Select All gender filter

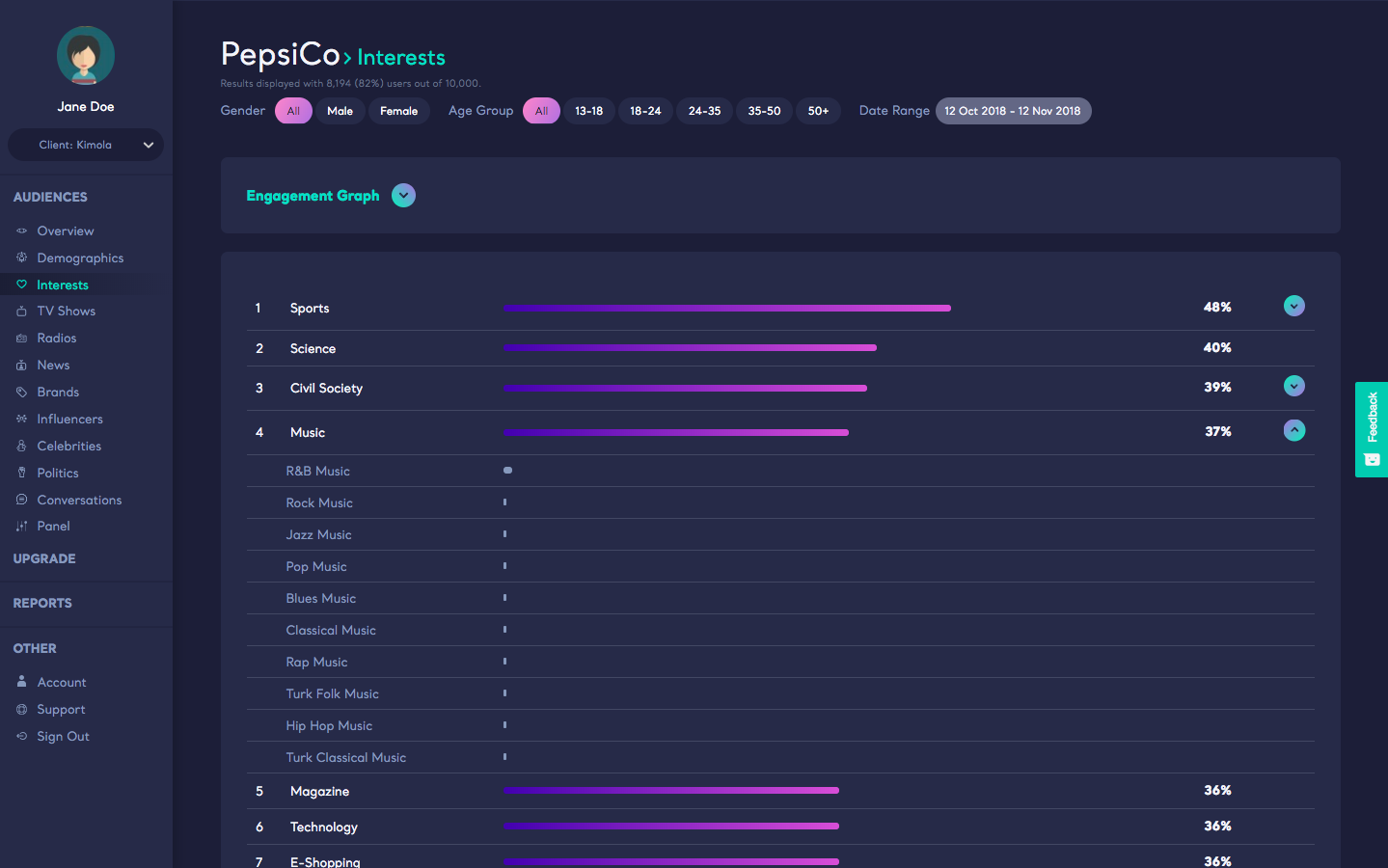(293, 111)
